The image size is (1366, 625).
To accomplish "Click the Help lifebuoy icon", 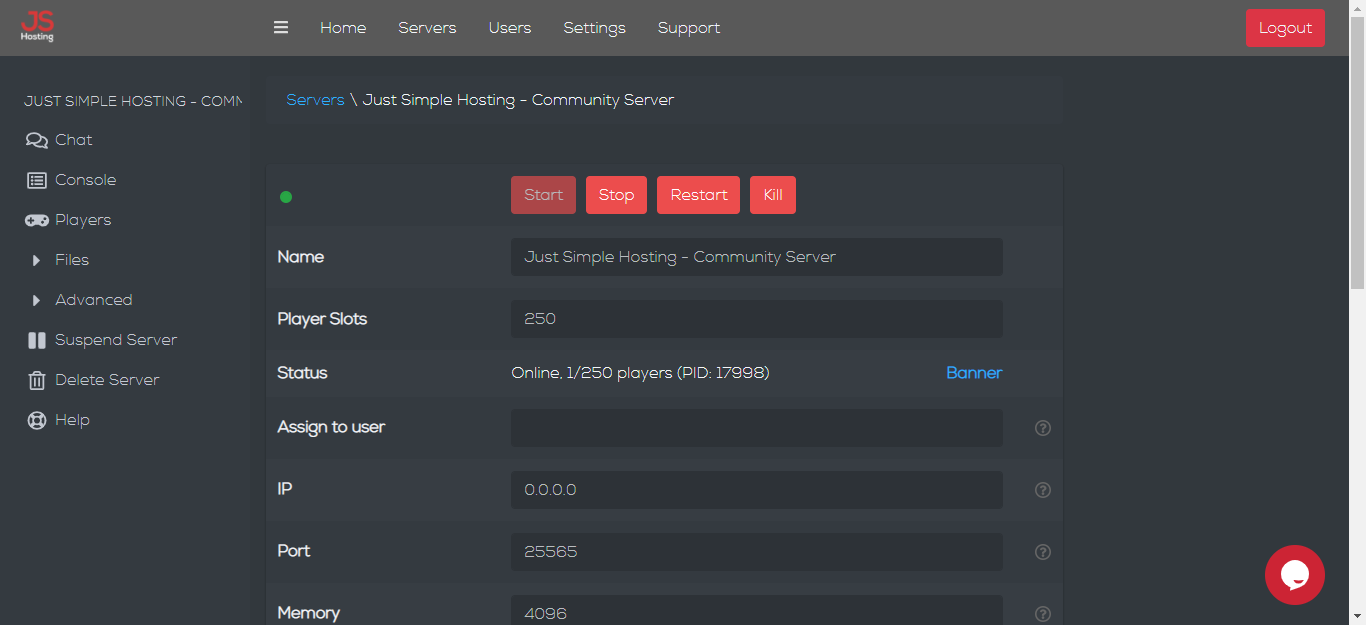I will (37, 420).
